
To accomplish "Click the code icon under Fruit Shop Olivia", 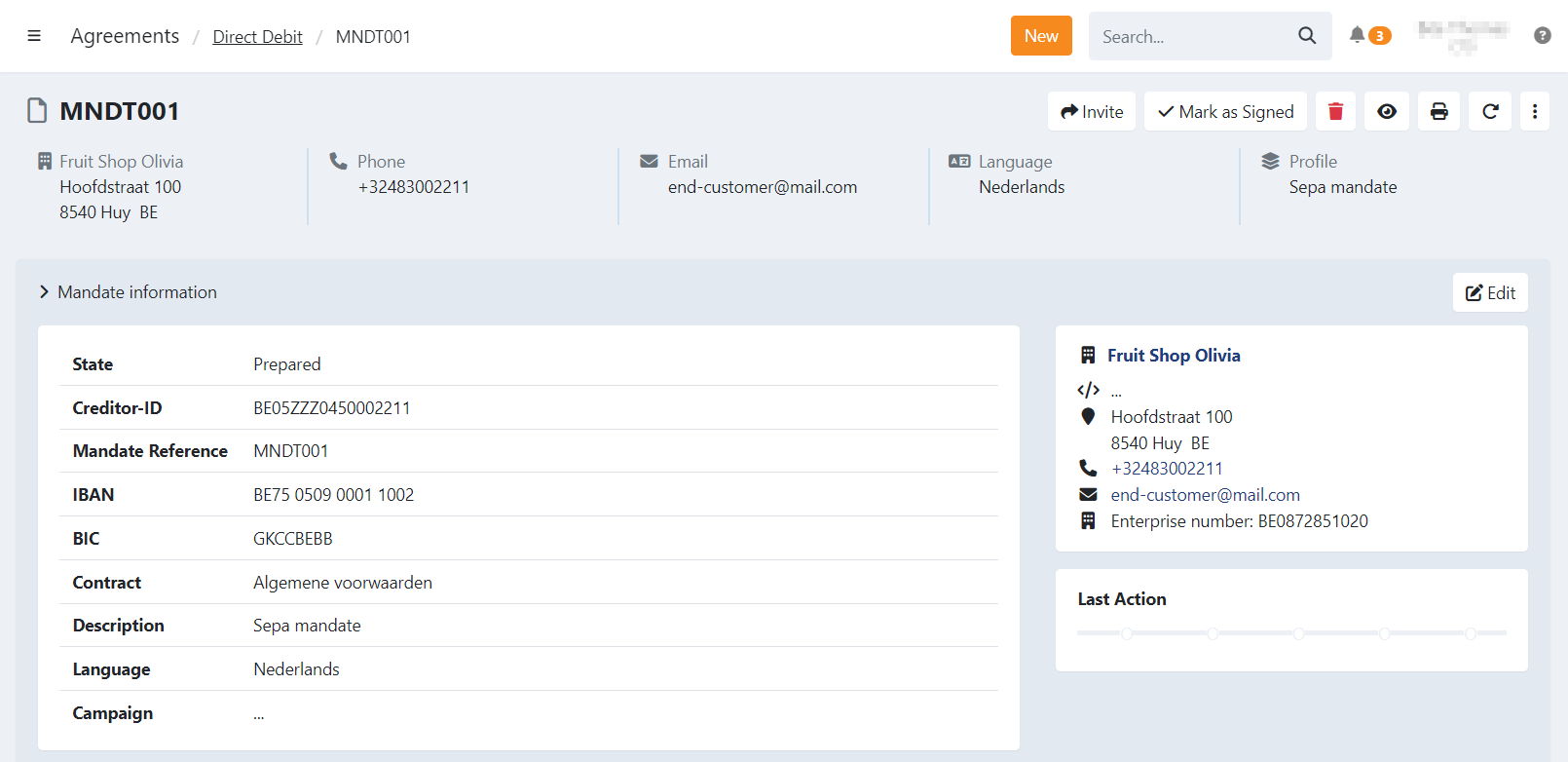I will [x=1088, y=390].
